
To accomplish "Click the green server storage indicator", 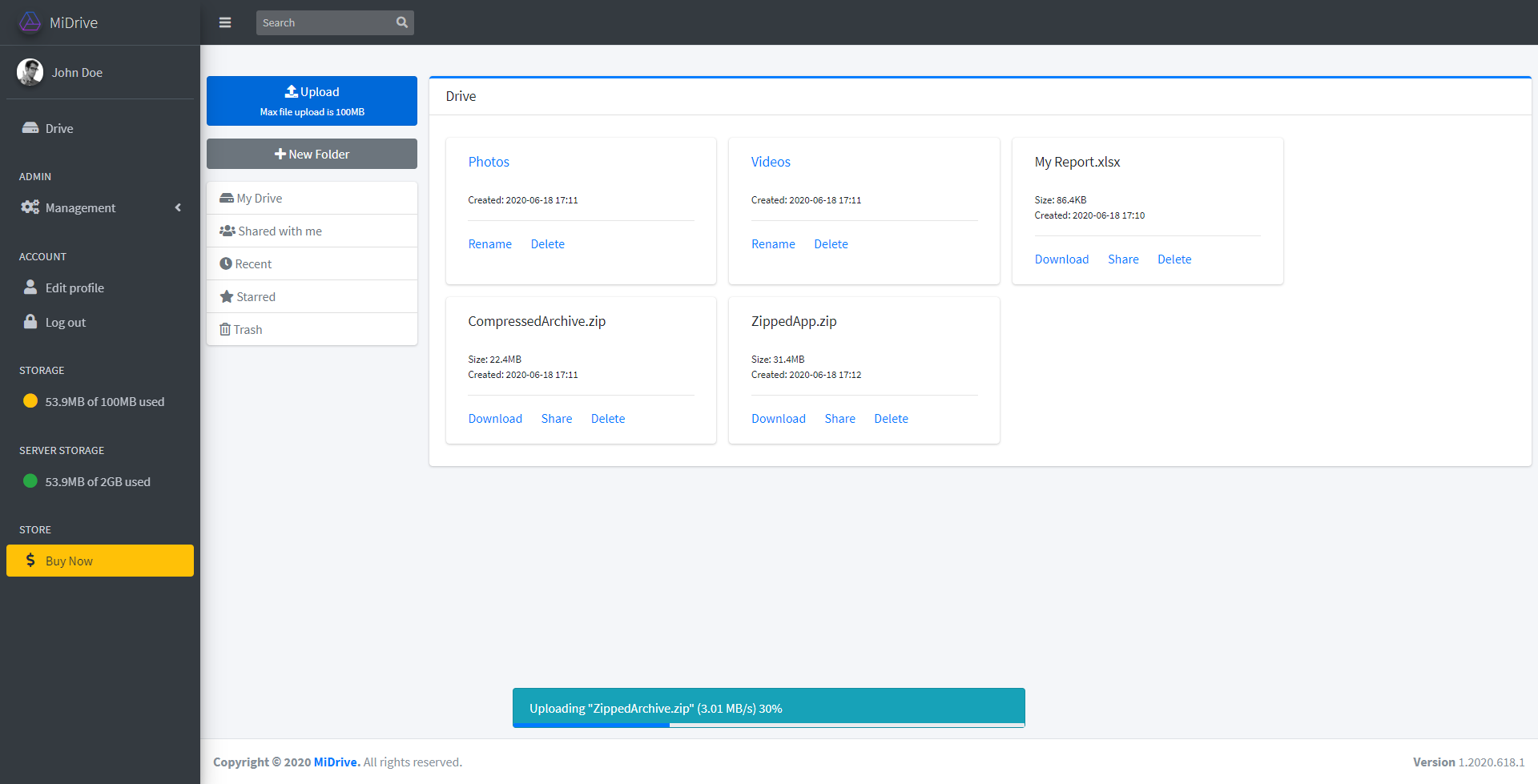I will 30,481.
